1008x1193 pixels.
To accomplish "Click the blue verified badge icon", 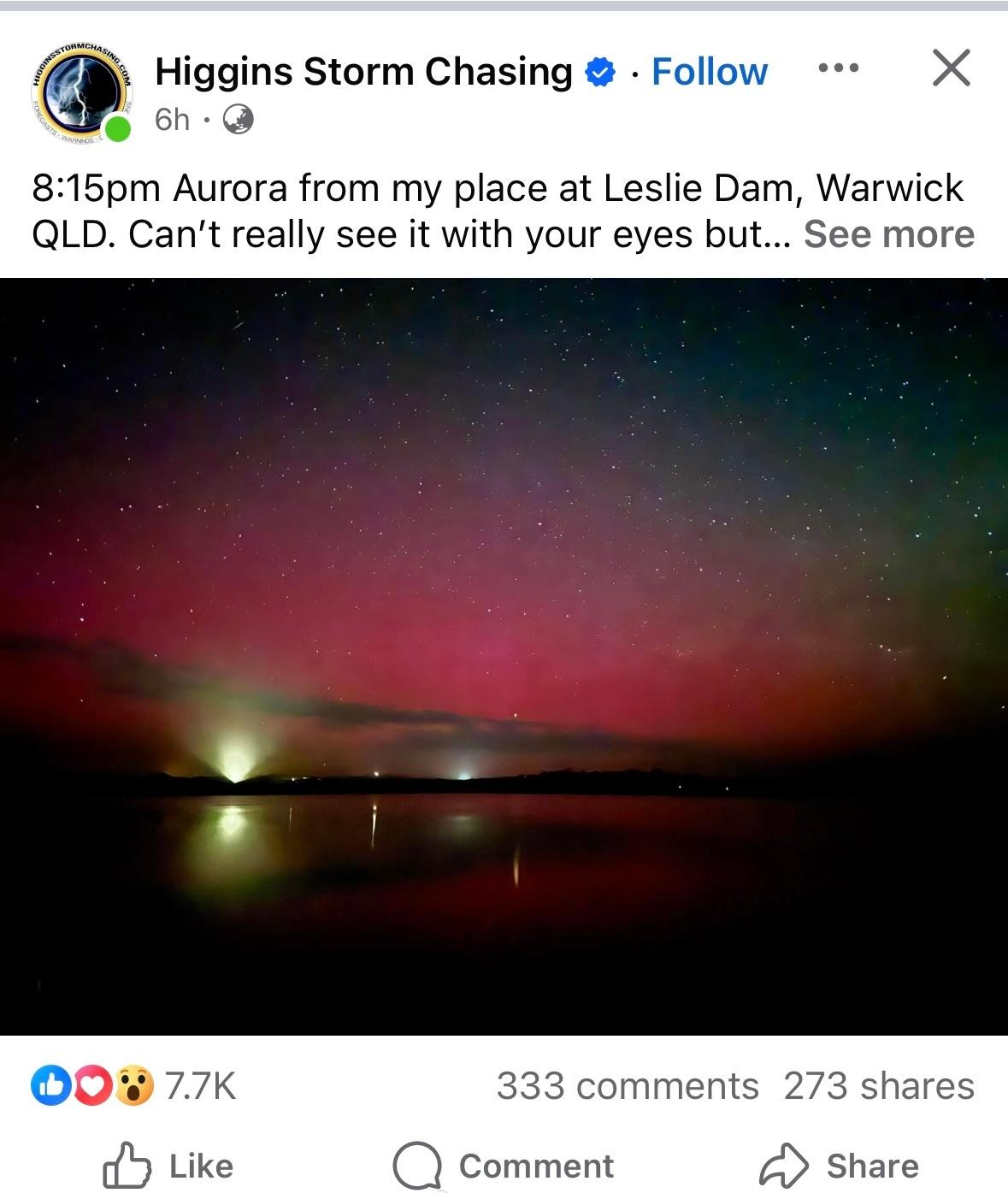I will [599, 73].
